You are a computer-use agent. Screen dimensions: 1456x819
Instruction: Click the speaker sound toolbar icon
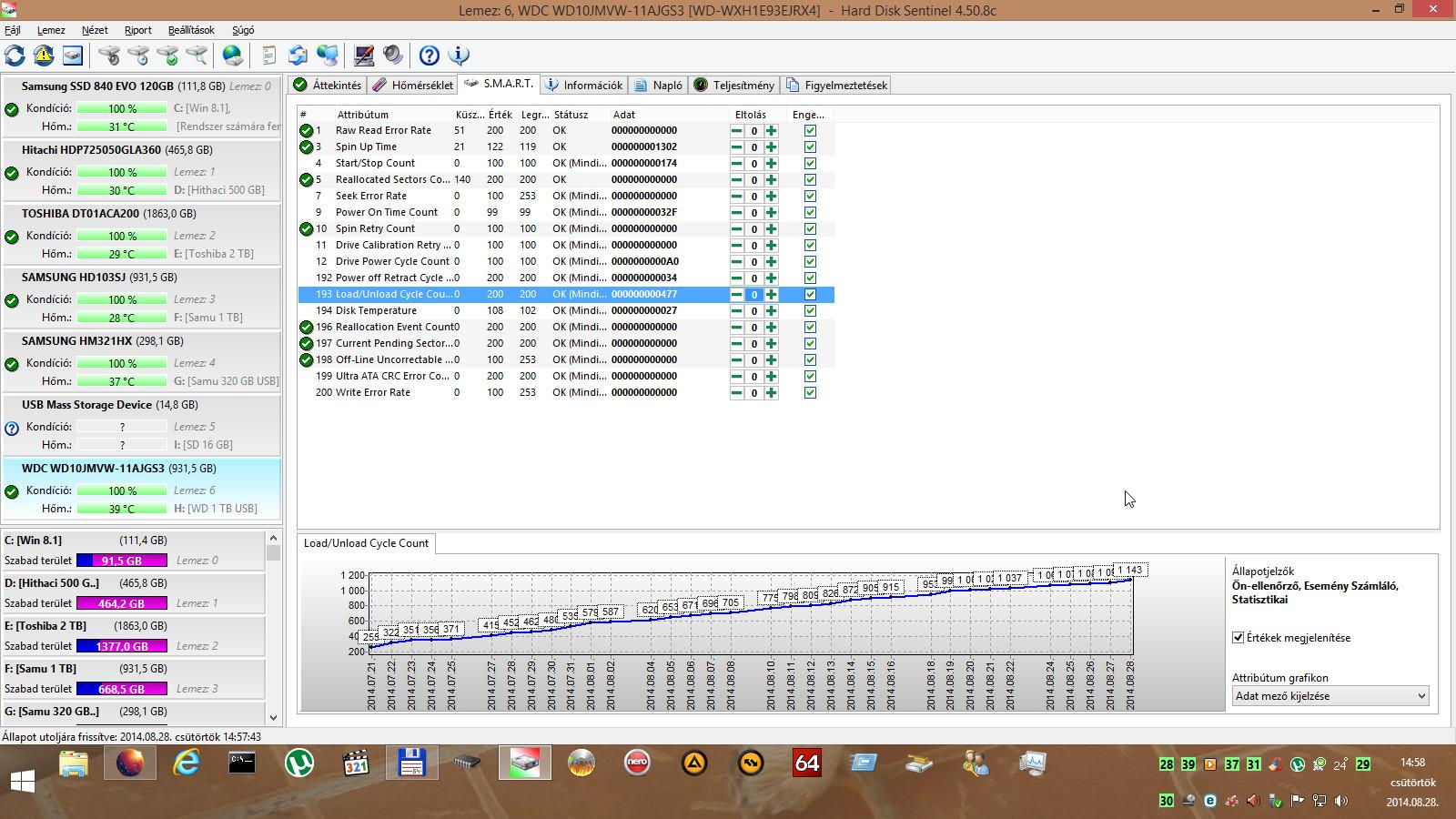pyautogui.click(x=393, y=56)
